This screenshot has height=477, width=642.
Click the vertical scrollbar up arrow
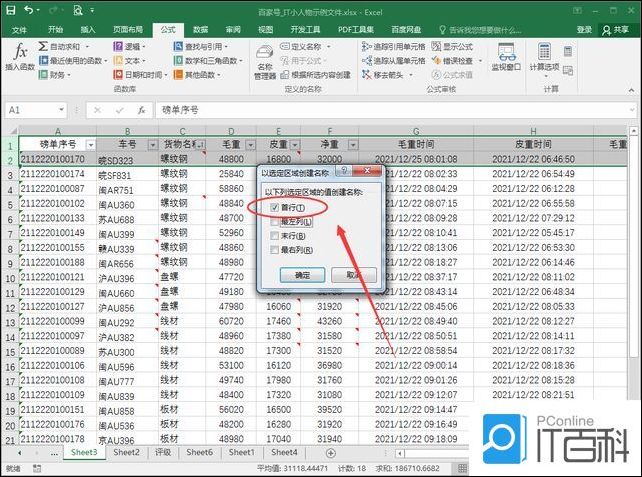point(633,131)
